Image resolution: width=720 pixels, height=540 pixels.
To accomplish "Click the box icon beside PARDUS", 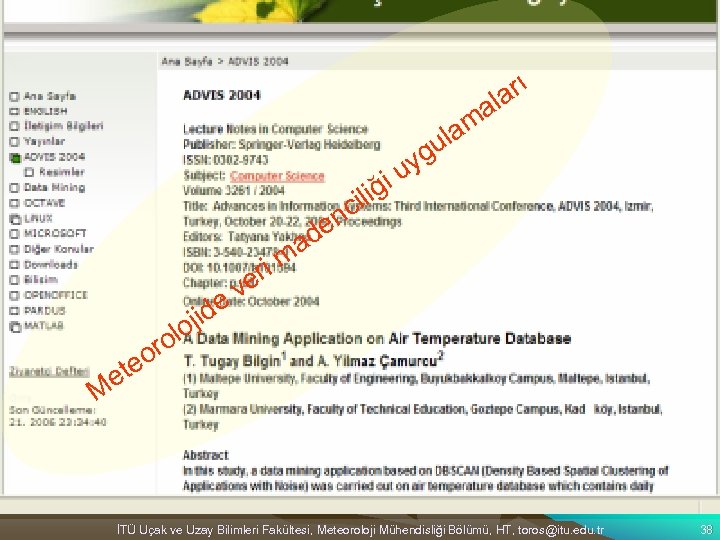I will point(14,311).
